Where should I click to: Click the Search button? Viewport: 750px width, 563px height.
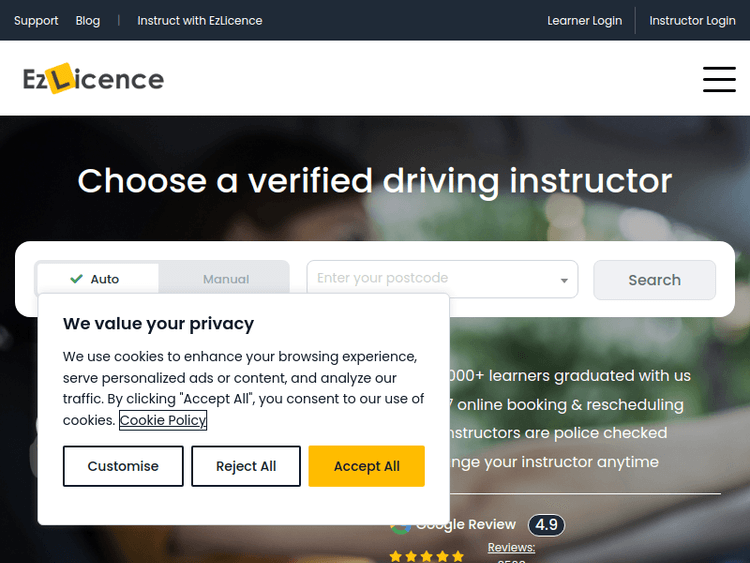(x=654, y=280)
